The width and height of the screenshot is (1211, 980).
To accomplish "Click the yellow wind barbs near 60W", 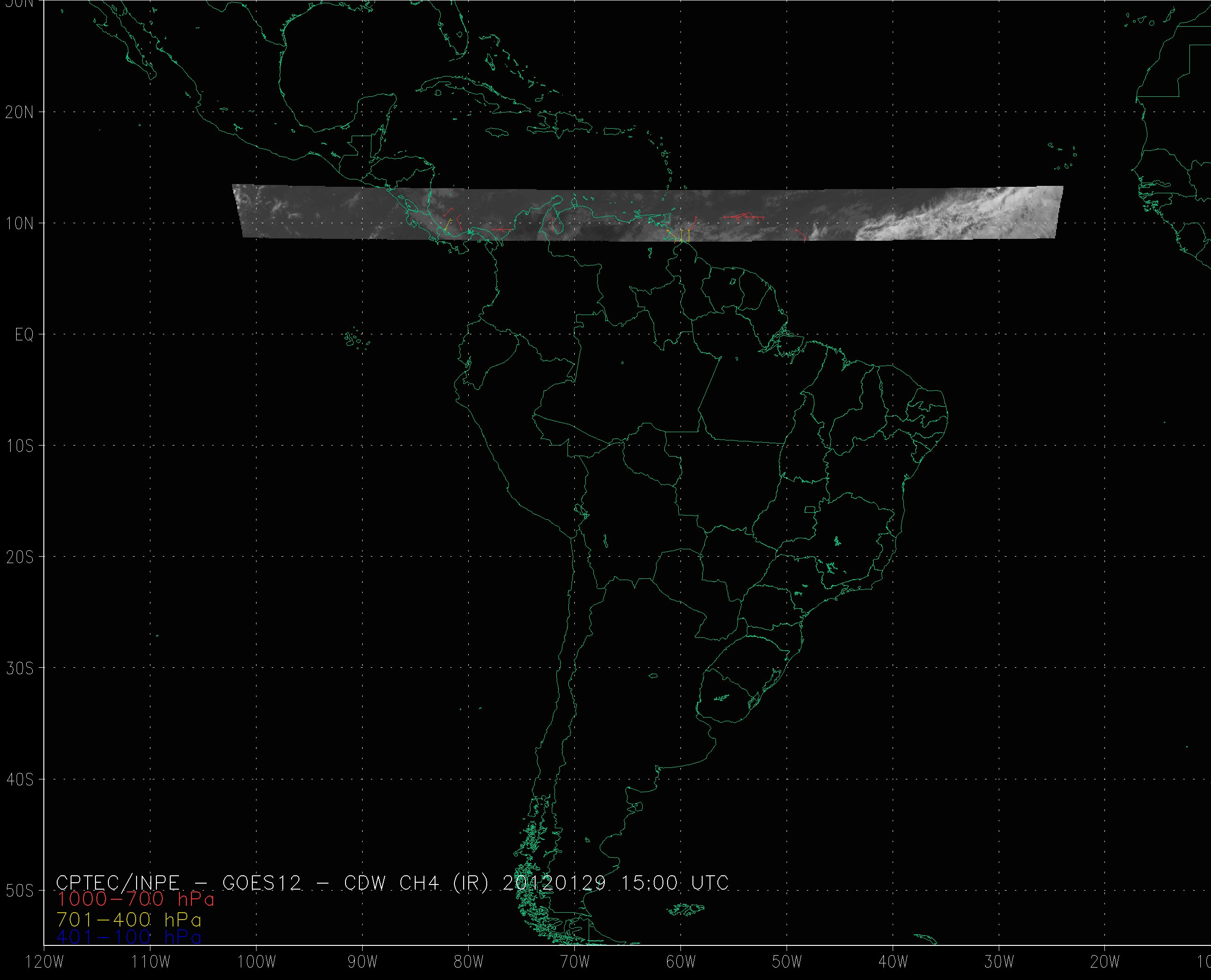I will pos(681,235).
